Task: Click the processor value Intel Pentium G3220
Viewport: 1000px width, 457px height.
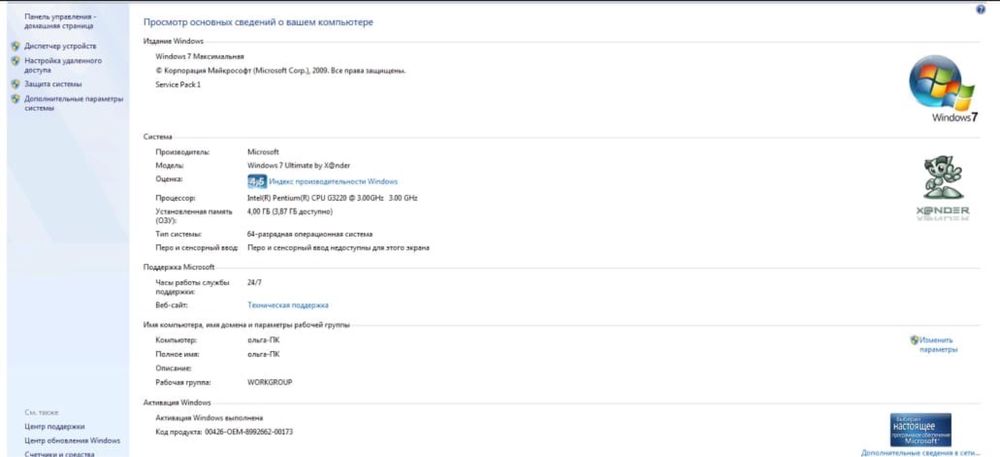Action: click(x=332, y=198)
